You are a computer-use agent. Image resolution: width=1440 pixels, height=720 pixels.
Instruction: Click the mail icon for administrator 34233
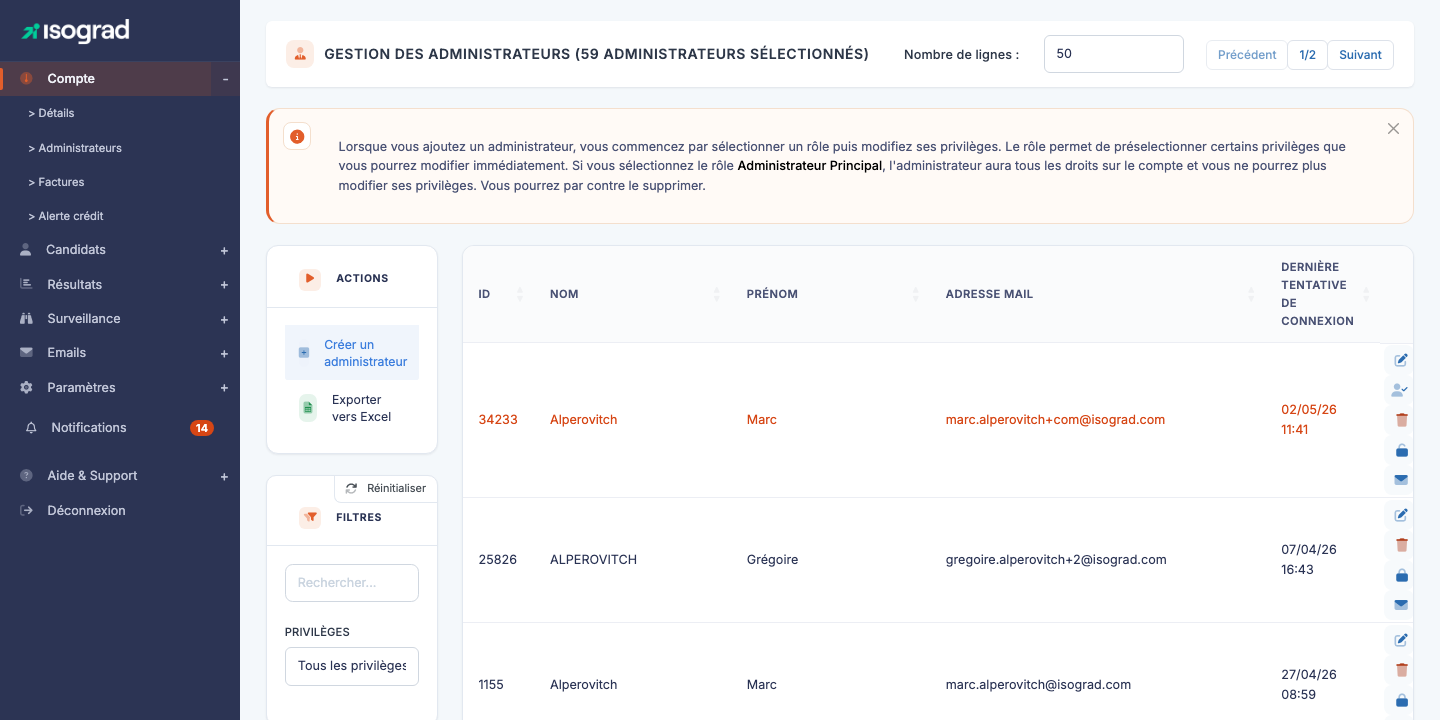coord(1401,480)
